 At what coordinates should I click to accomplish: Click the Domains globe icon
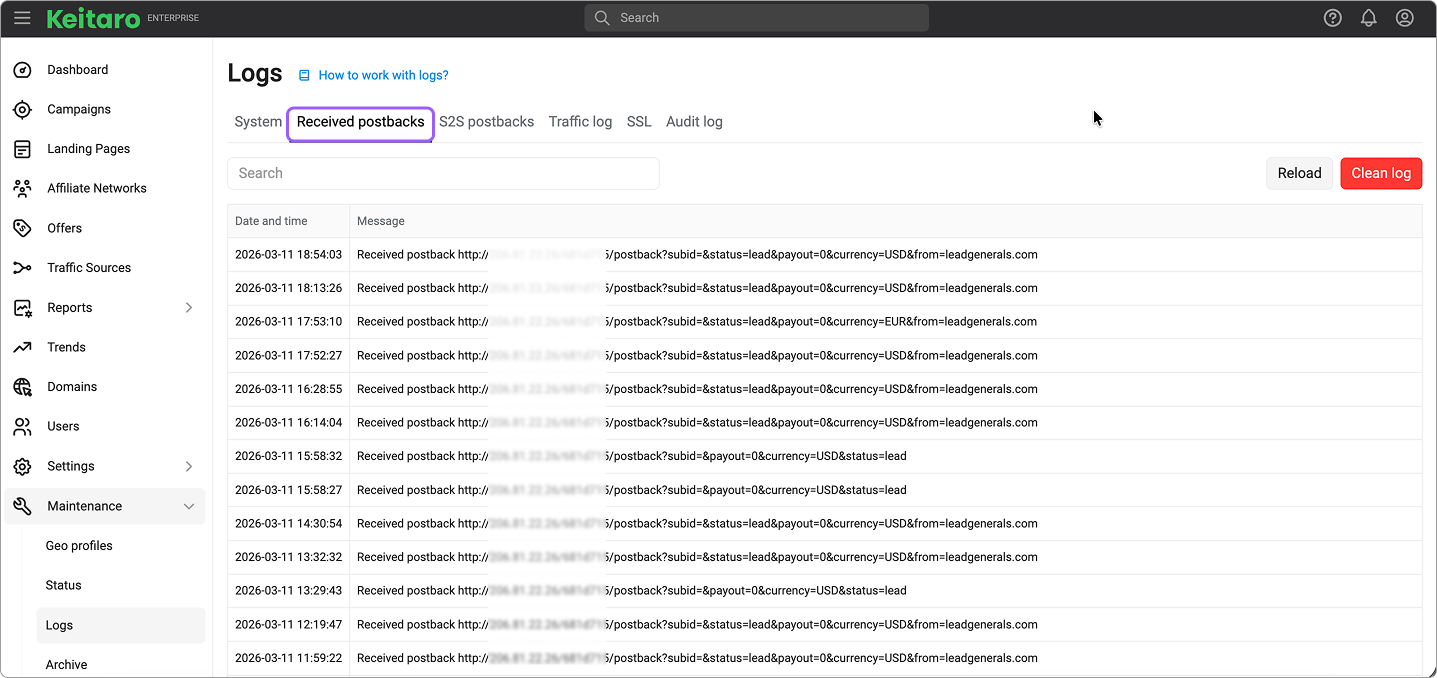[22, 387]
